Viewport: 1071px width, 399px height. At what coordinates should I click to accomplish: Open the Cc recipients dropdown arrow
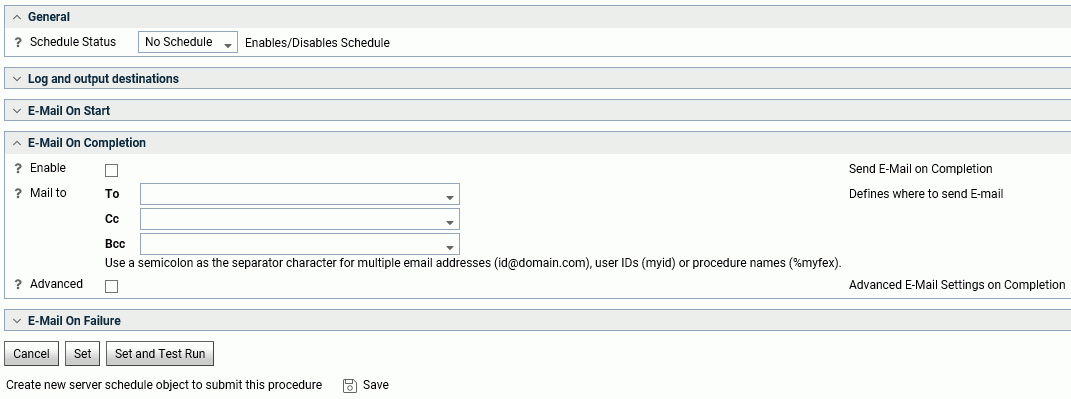449,223
